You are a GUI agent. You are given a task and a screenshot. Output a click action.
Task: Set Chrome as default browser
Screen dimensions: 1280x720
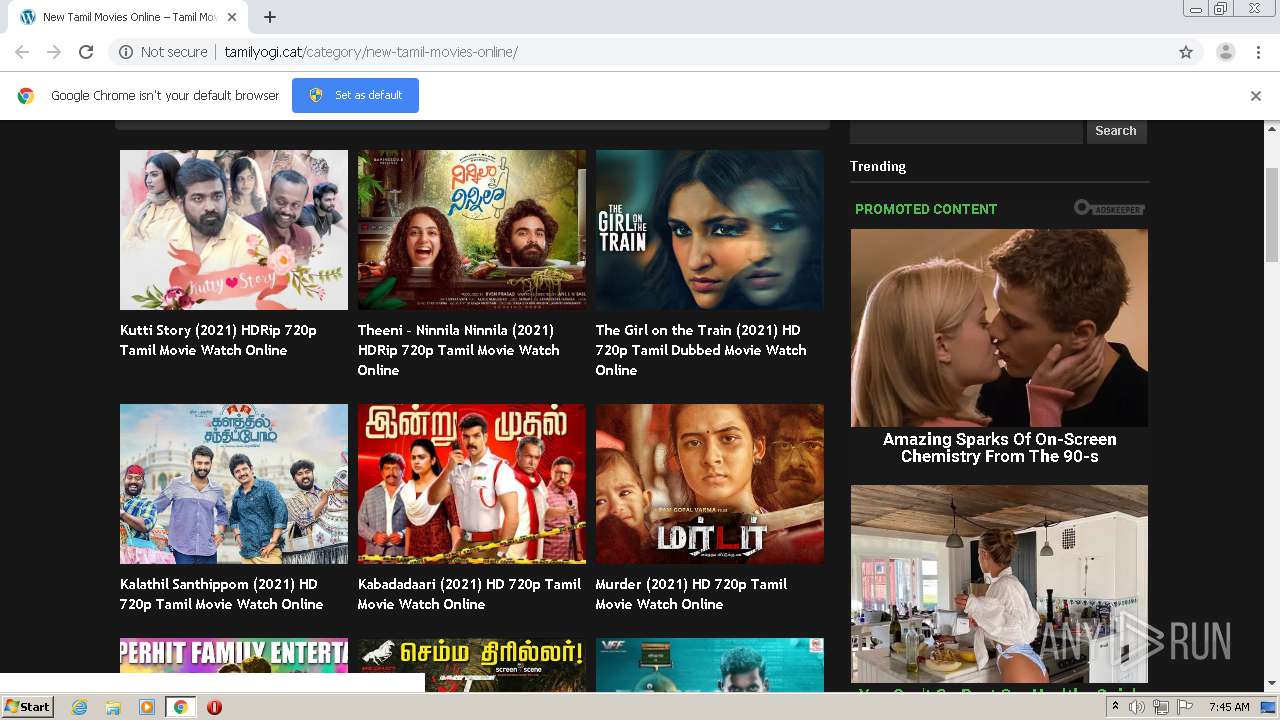355,95
